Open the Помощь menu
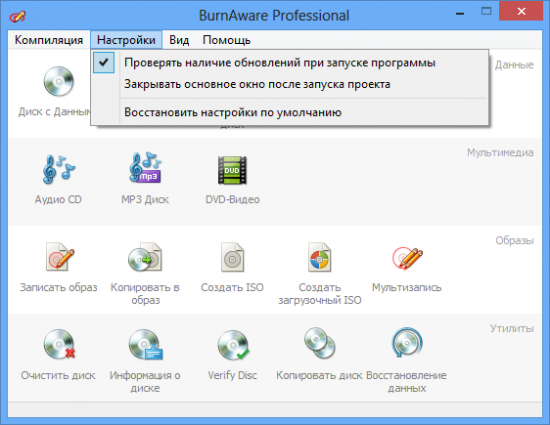The width and height of the screenshot is (550, 425). (227, 40)
